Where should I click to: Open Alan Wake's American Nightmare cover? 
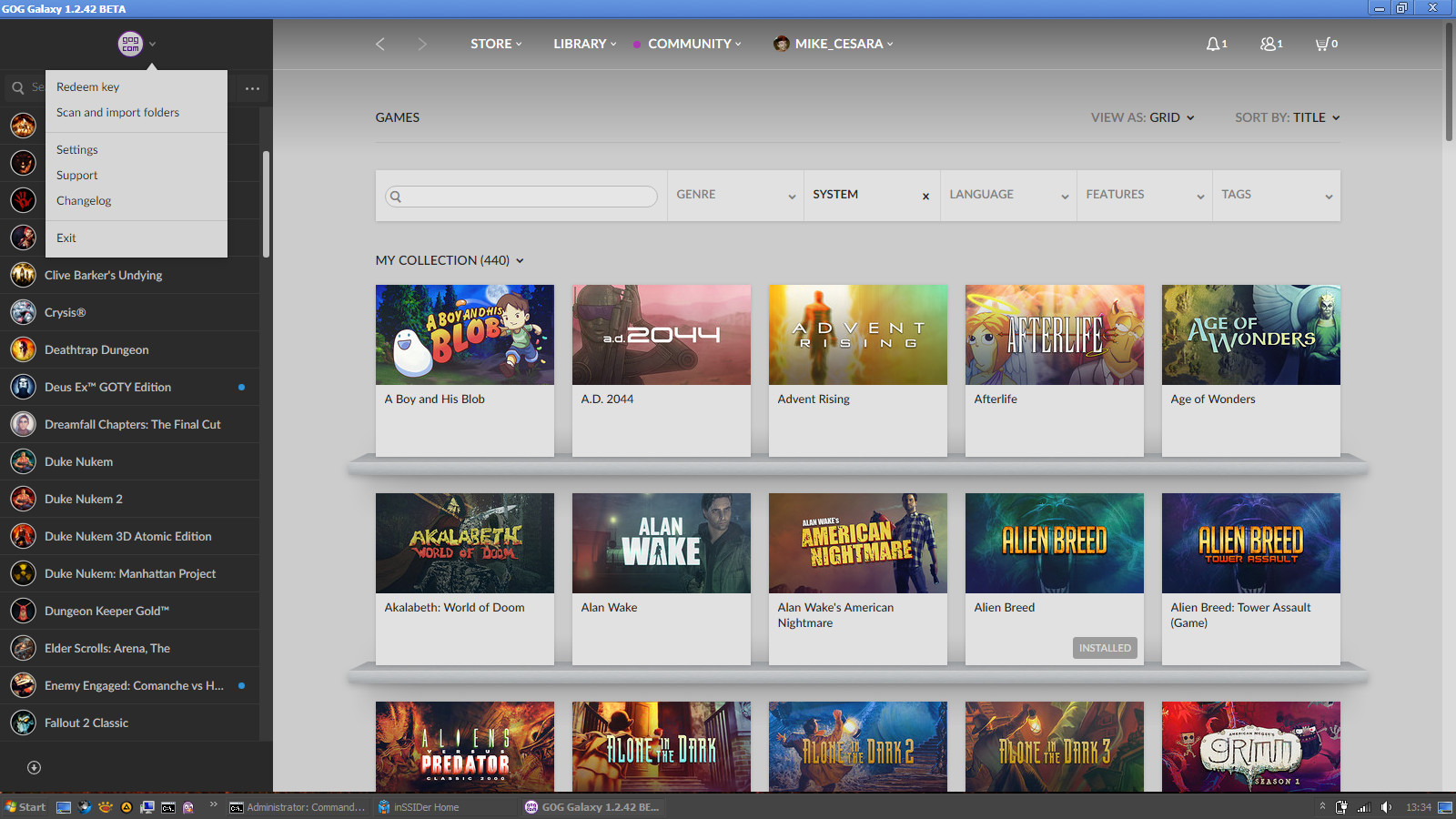858,543
